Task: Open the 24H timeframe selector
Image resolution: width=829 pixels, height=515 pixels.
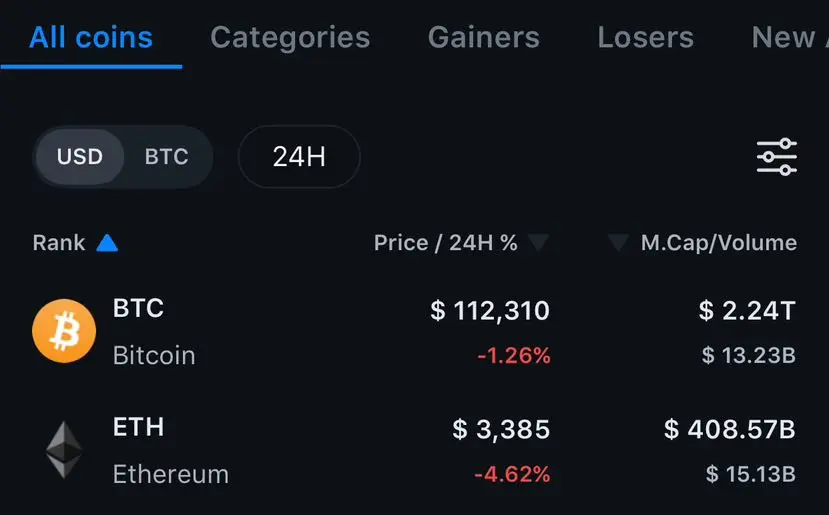Action: [x=299, y=157]
